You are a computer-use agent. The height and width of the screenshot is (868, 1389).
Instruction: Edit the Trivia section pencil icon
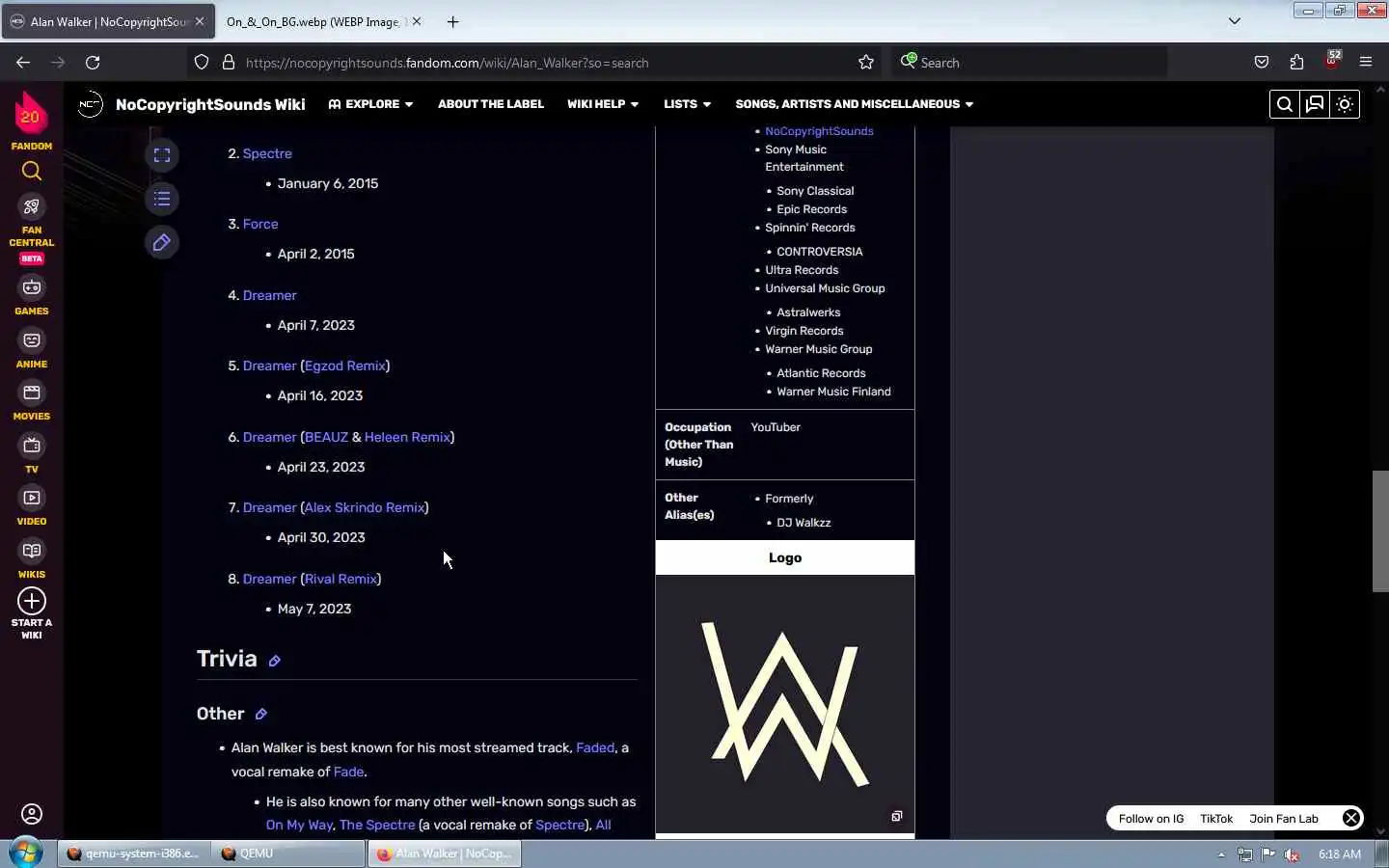[274, 661]
